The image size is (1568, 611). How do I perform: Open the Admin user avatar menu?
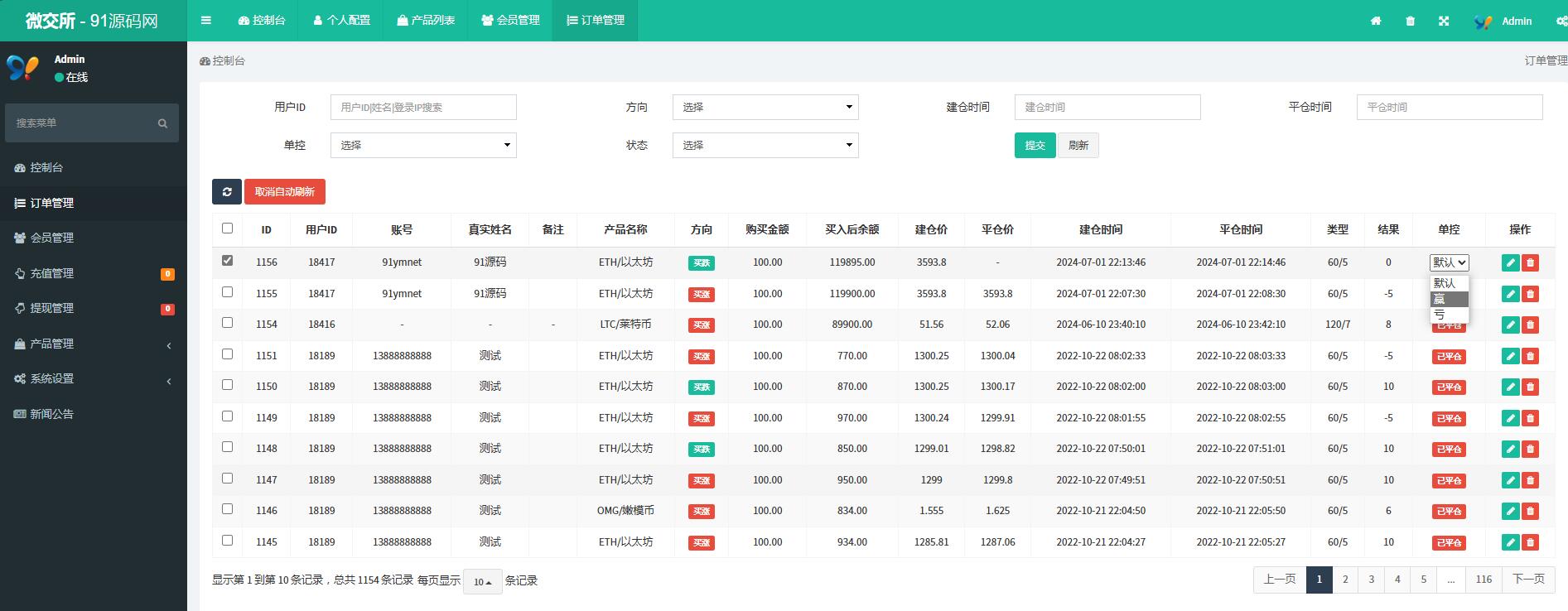[x=1503, y=22]
